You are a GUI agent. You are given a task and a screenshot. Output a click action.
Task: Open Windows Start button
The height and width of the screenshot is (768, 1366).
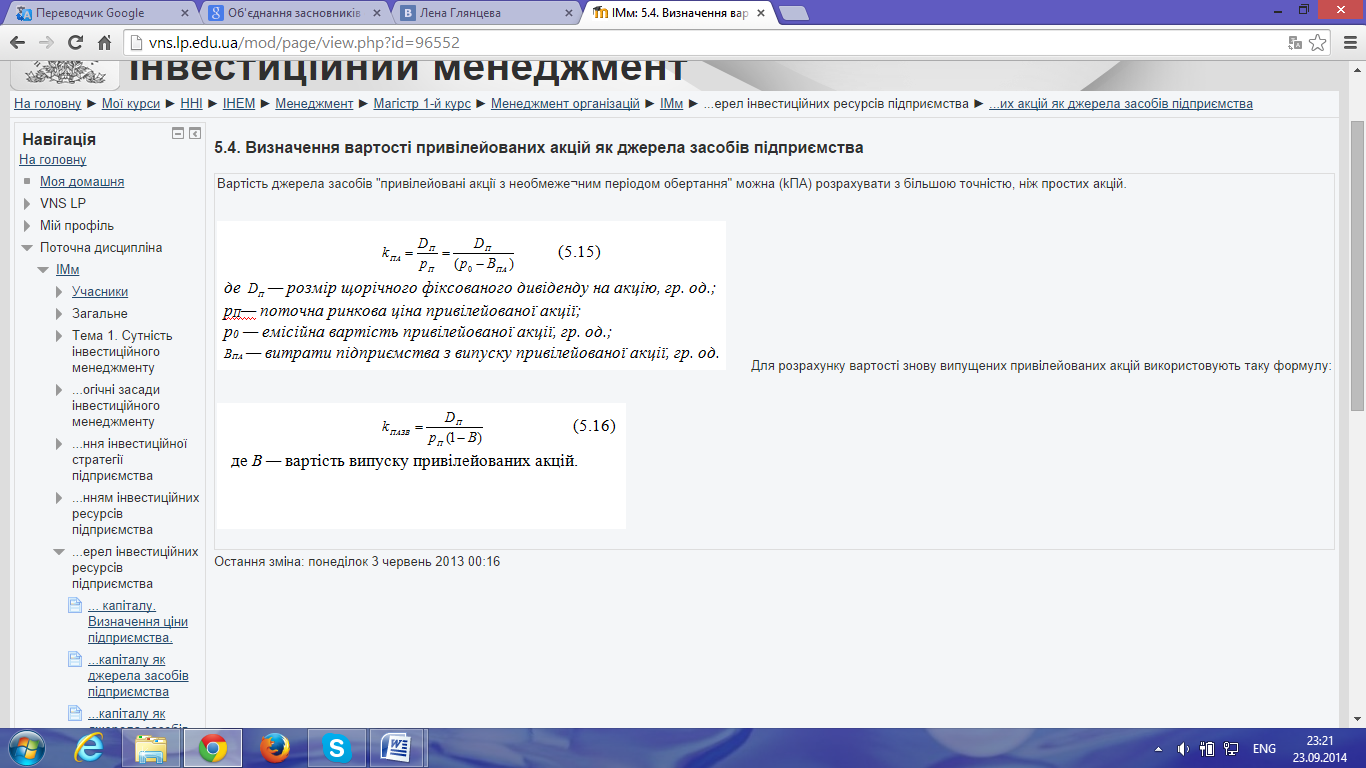tap(26, 747)
